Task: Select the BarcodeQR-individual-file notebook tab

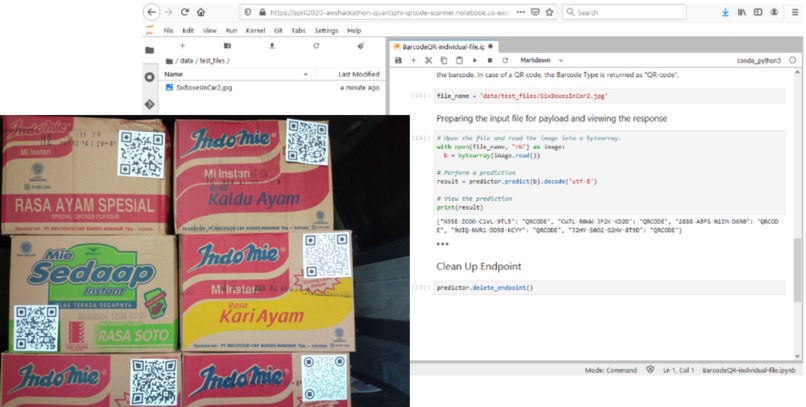Action: 444,46
